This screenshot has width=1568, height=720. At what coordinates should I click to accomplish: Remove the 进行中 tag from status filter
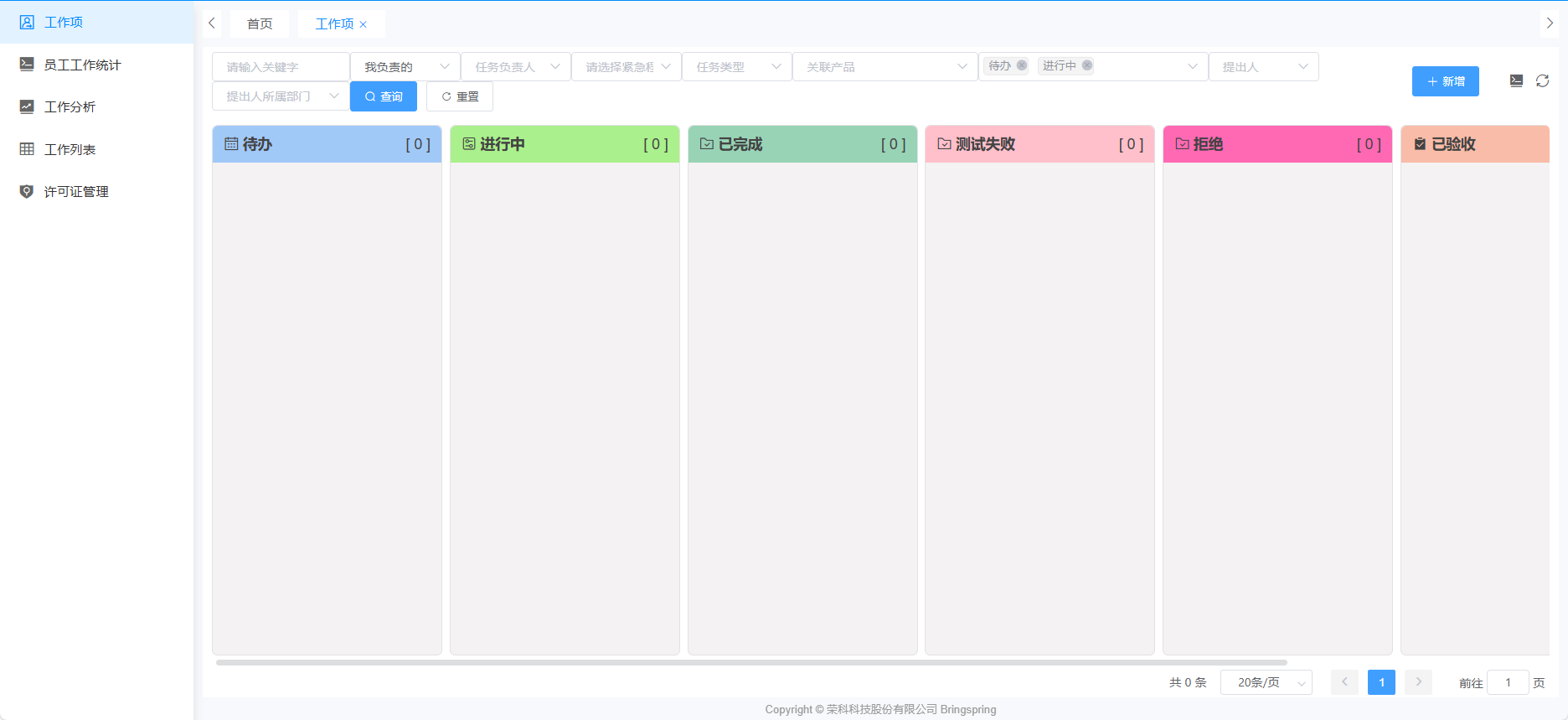coord(1087,65)
